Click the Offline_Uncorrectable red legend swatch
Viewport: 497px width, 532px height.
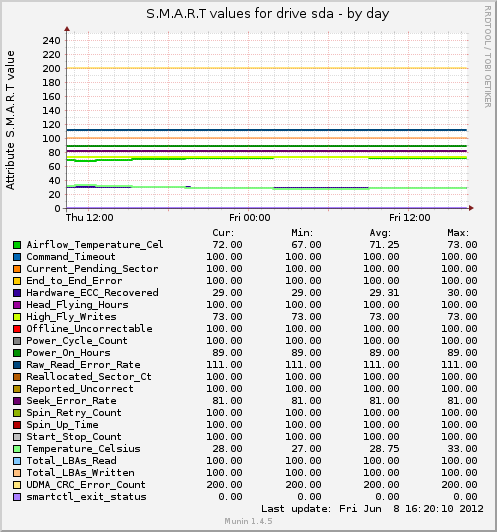pyautogui.click(x=17, y=329)
